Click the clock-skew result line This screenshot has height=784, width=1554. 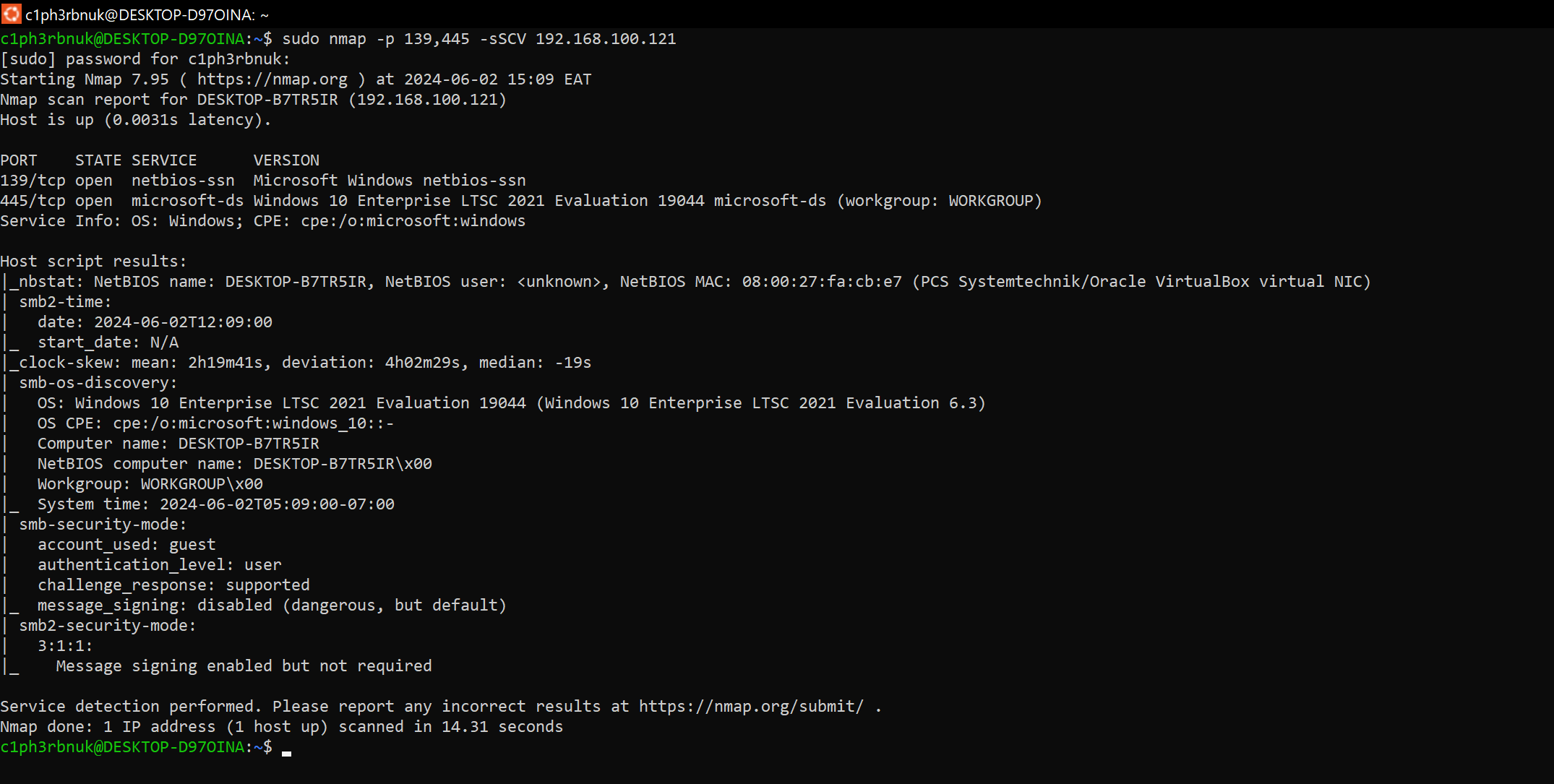click(x=304, y=363)
